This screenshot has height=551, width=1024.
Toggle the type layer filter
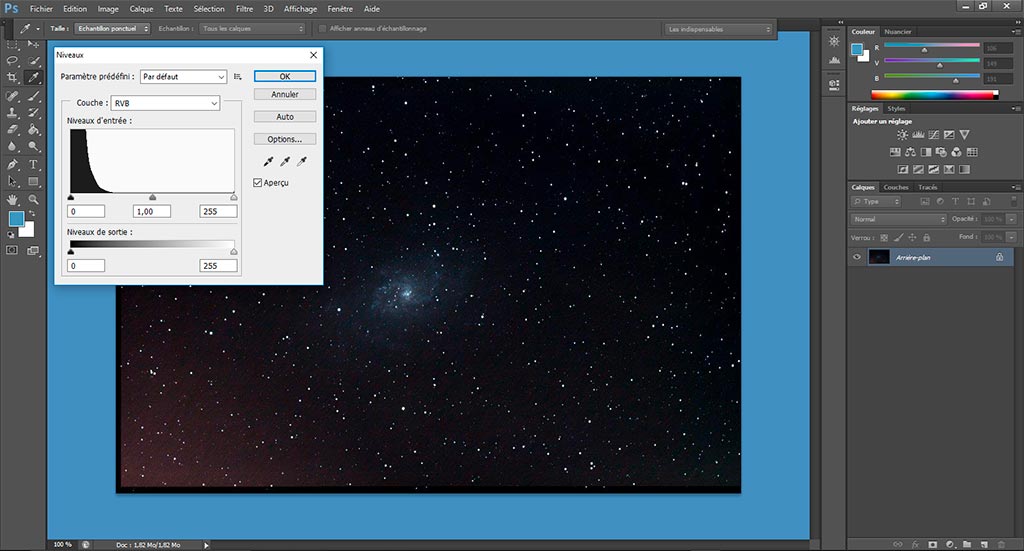pyautogui.click(x=955, y=202)
